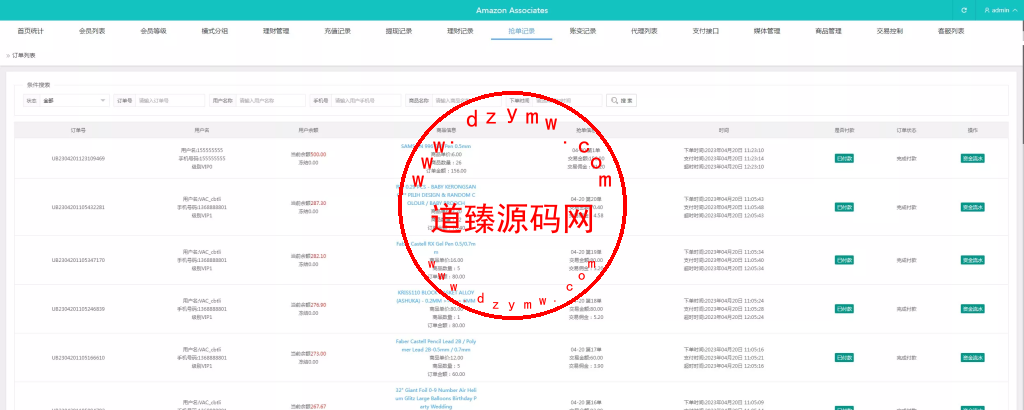Viewport: 1024px width, 410px height.
Task: Focus the 用户名称 input field
Action: click(270, 101)
